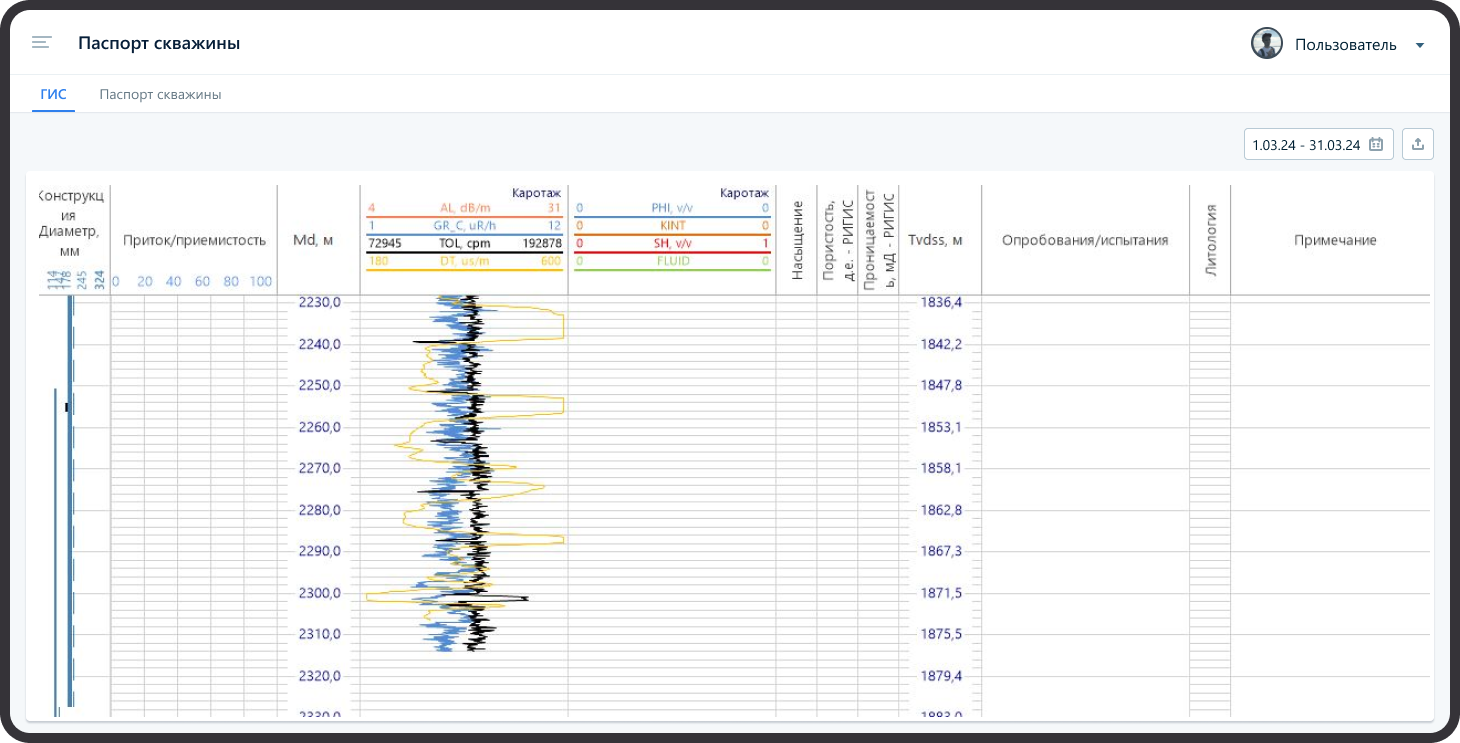Select the AL, dB/m curve legend
1460x743 pixels.
click(465, 208)
